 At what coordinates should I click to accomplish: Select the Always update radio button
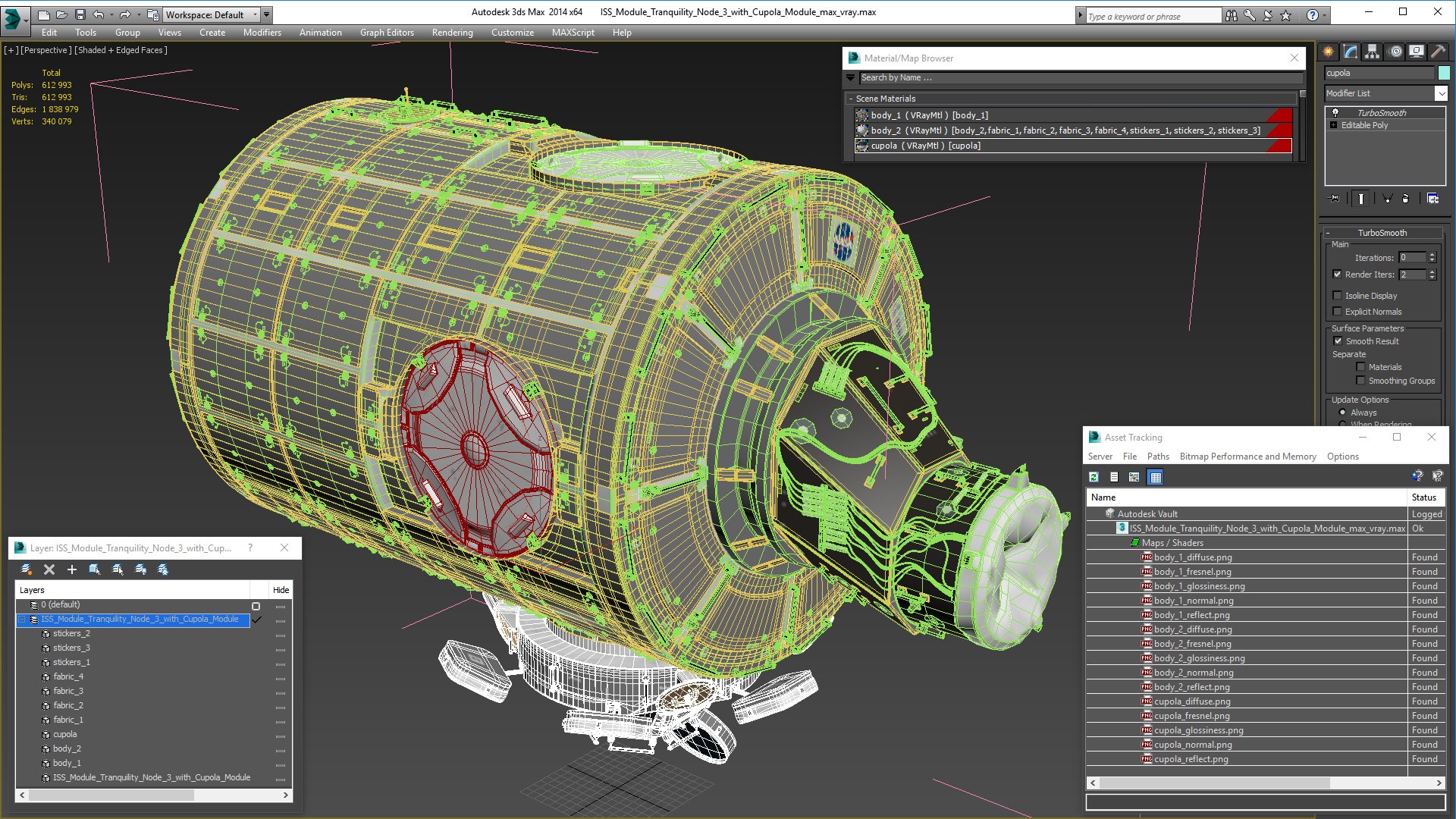[1342, 413]
